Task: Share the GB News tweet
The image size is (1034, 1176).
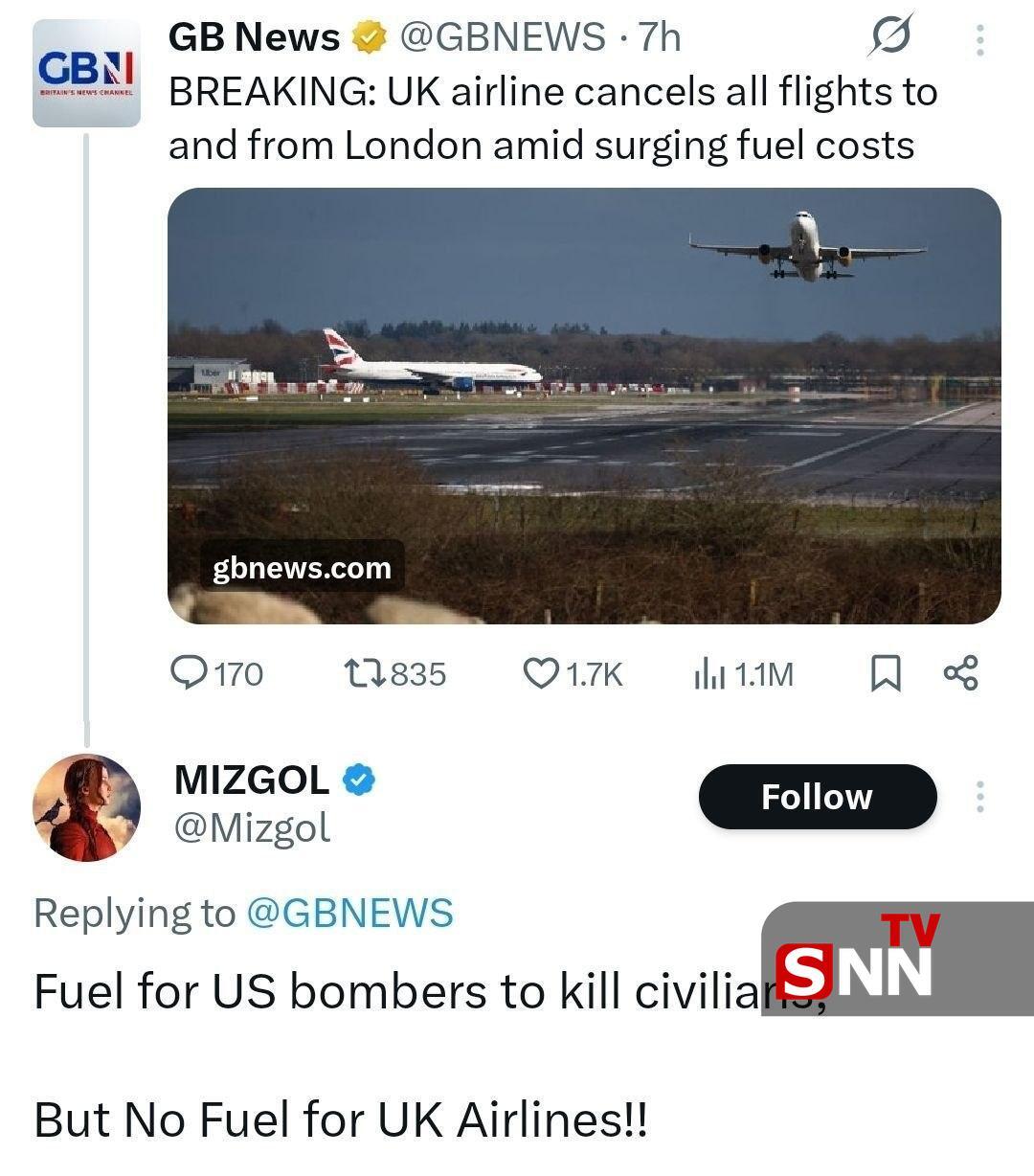Action: tap(960, 672)
